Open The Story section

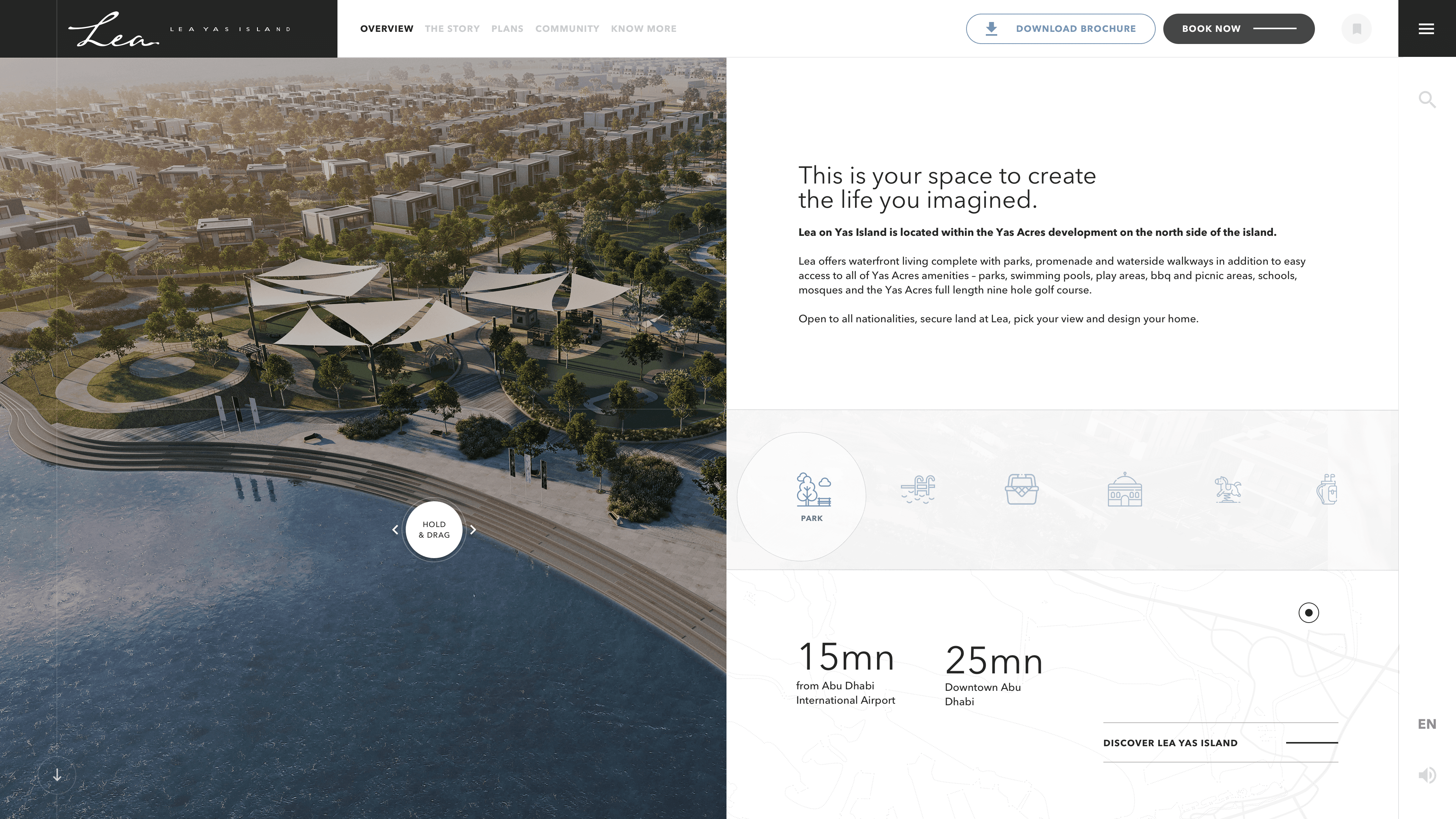452,28
